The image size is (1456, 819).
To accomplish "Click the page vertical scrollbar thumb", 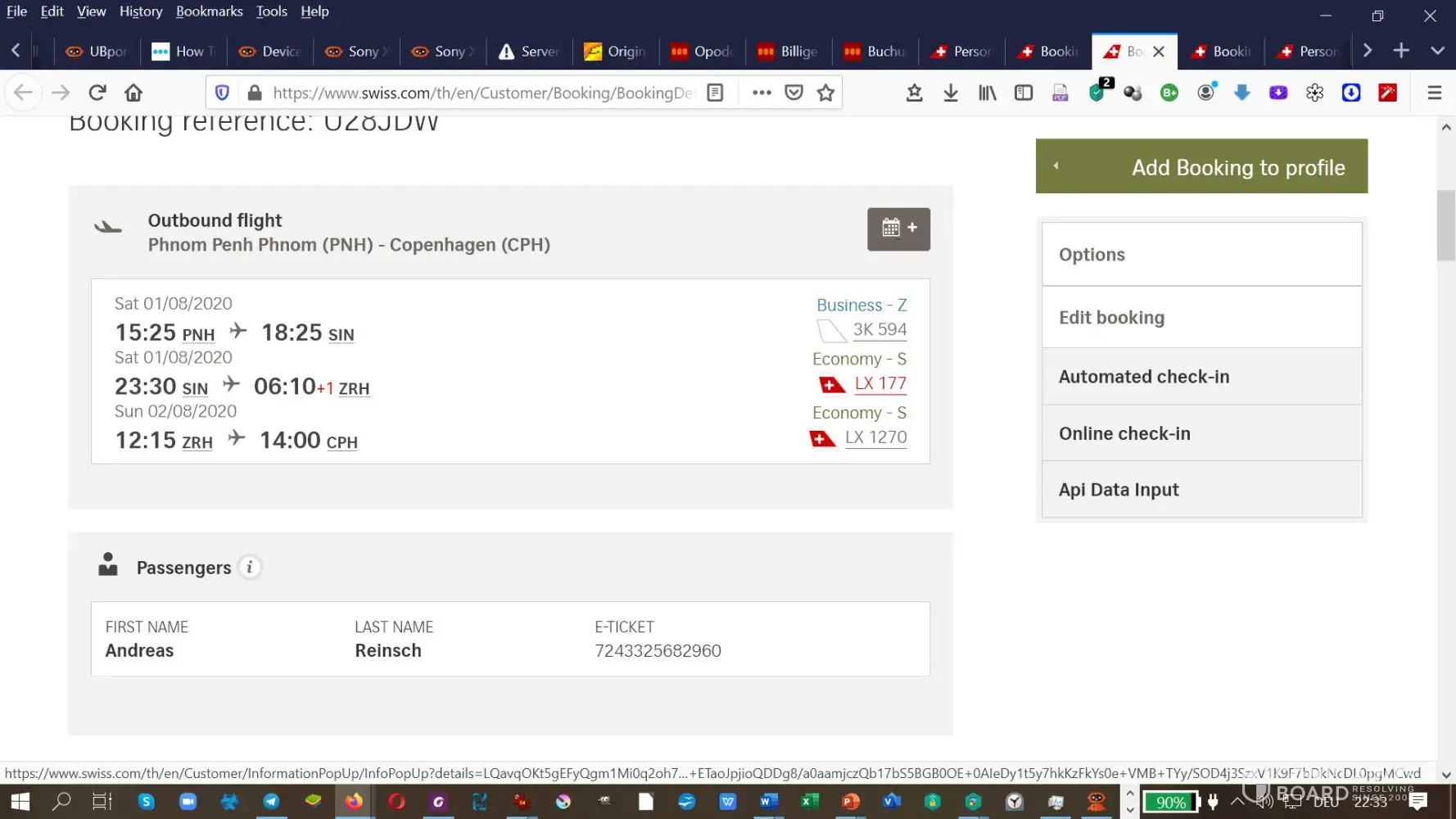I will [1445, 225].
